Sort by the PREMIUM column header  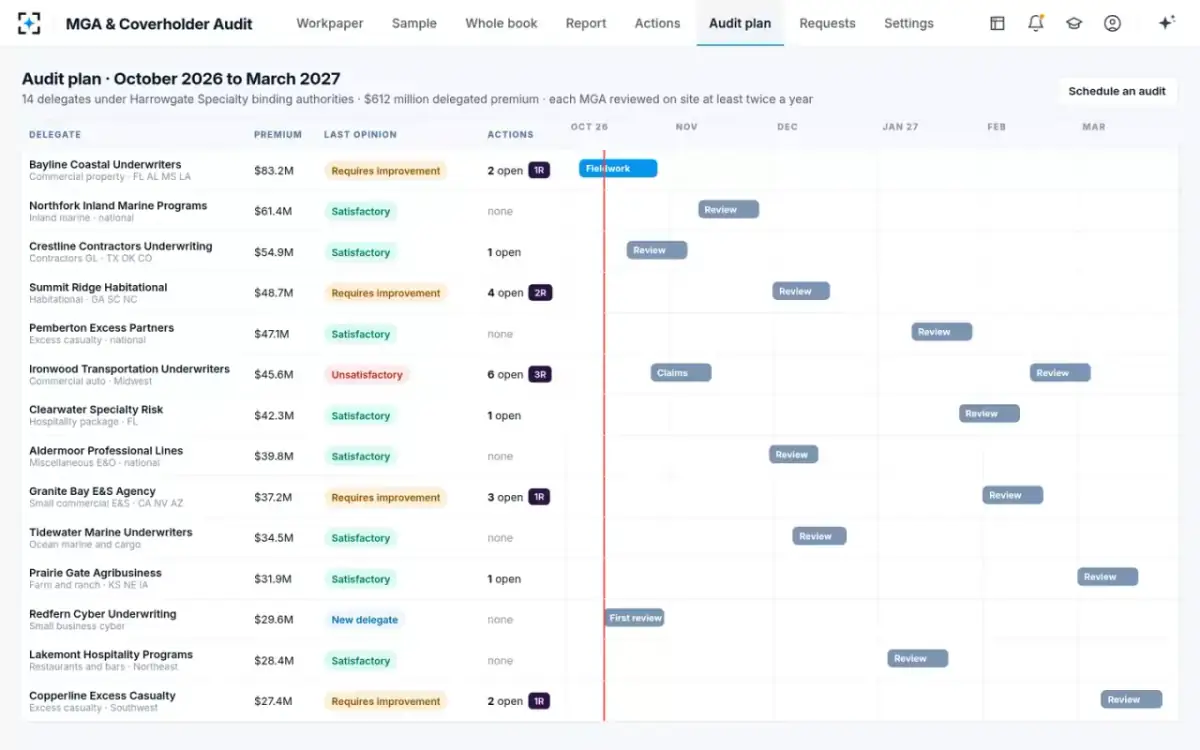point(278,134)
